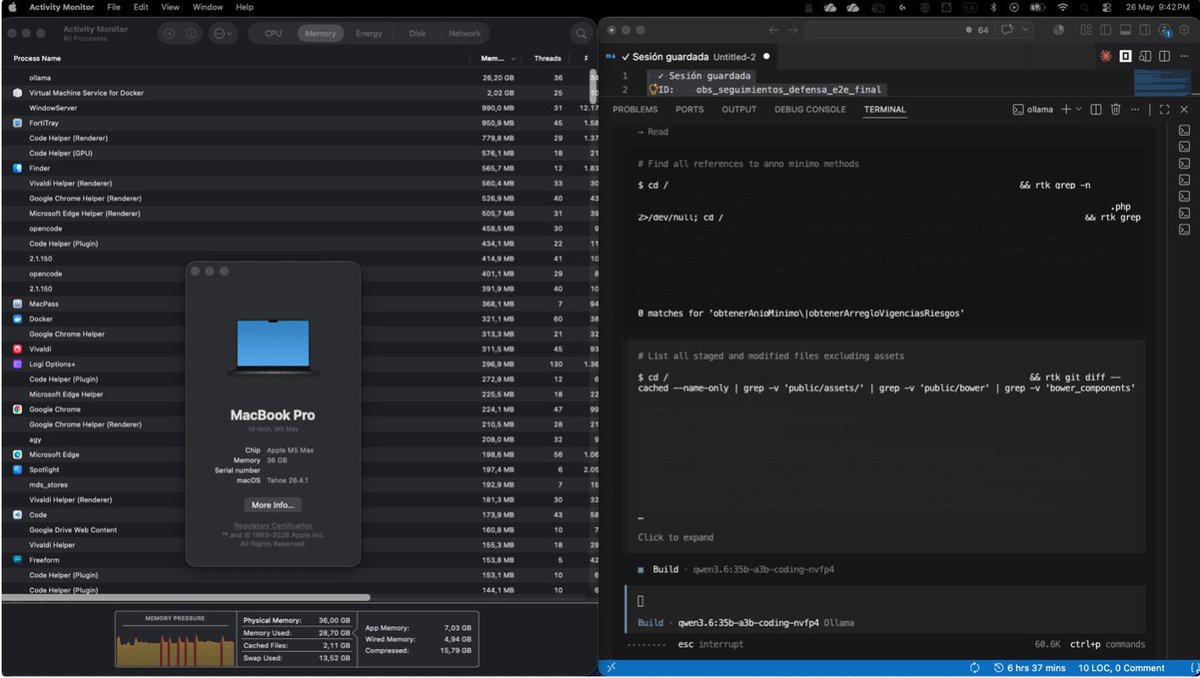The image size is (1200, 678).
Task: Switch to the PORTS panel tab
Action: click(689, 109)
